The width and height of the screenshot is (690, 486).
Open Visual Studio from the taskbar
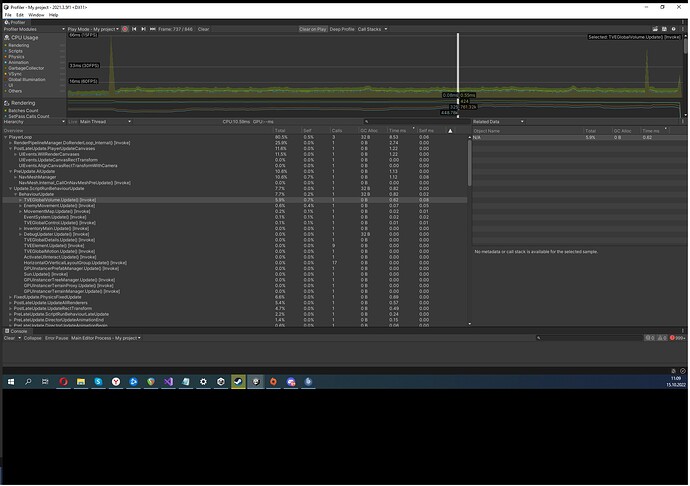169,382
